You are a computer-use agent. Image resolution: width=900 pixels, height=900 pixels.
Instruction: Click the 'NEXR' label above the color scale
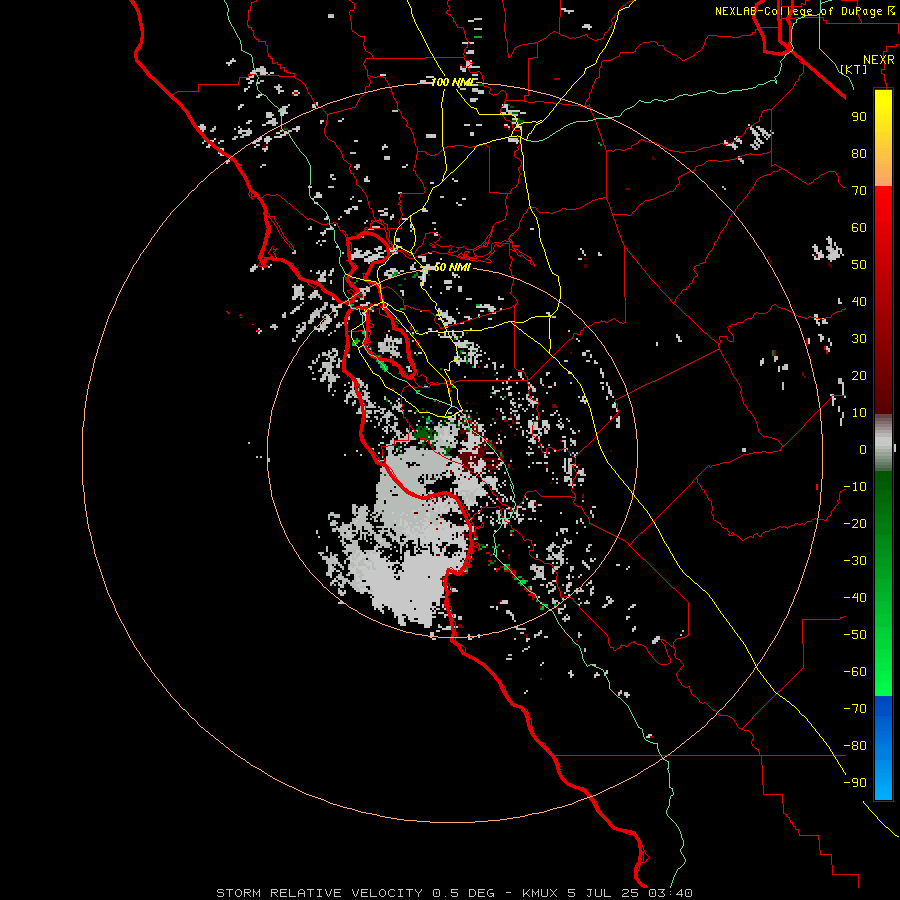click(x=879, y=59)
